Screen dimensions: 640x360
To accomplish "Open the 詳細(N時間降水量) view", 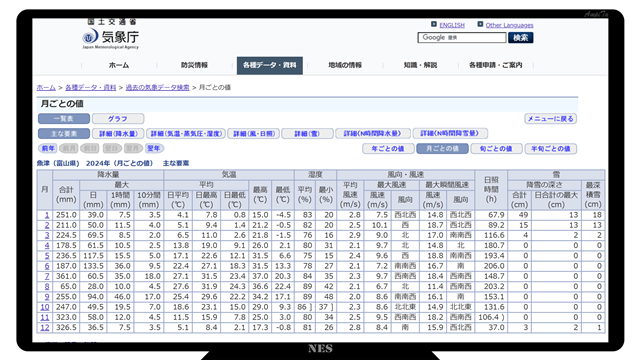I will point(372,133).
